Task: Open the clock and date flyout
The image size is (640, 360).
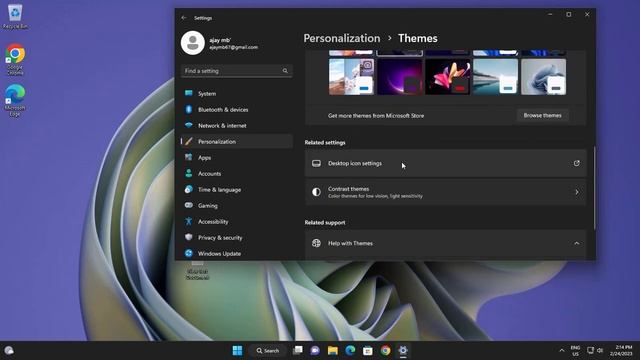Action: pyautogui.click(x=621, y=351)
